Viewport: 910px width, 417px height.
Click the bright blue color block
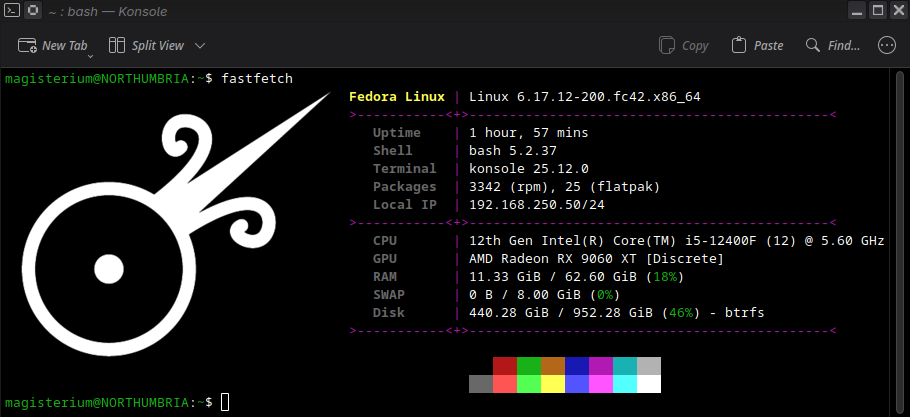click(x=577, y=384)
